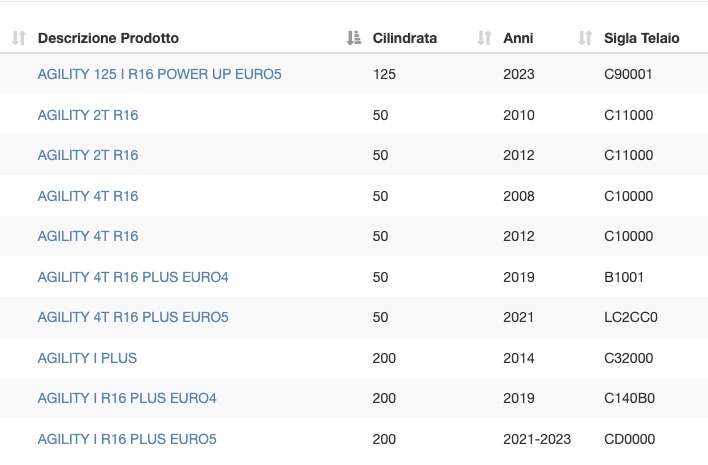Viewport: 708px width, 465px height.
Task: Open AGILITY 125 I R16 POWER UP EURO5
Action: click(159, 74)
